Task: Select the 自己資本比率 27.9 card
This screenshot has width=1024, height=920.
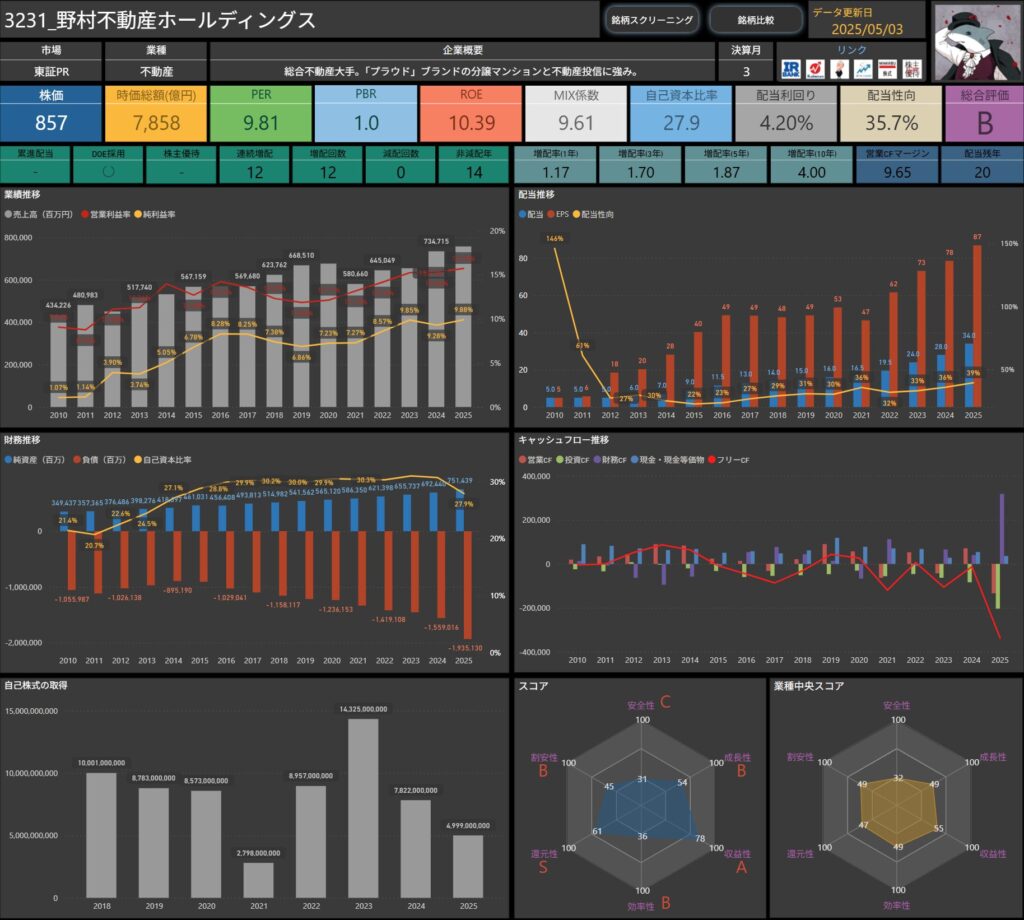Action: pyautogui.click(x=681, y=114)
